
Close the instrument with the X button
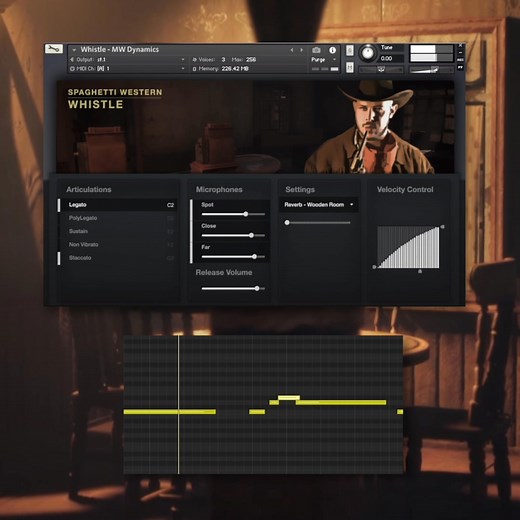tap(460, 45)
